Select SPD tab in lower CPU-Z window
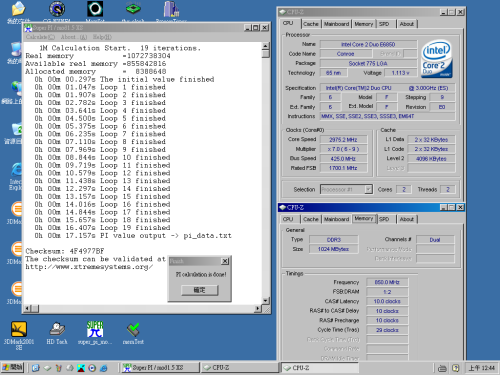The image size is (500, 375). click(384, 219)
